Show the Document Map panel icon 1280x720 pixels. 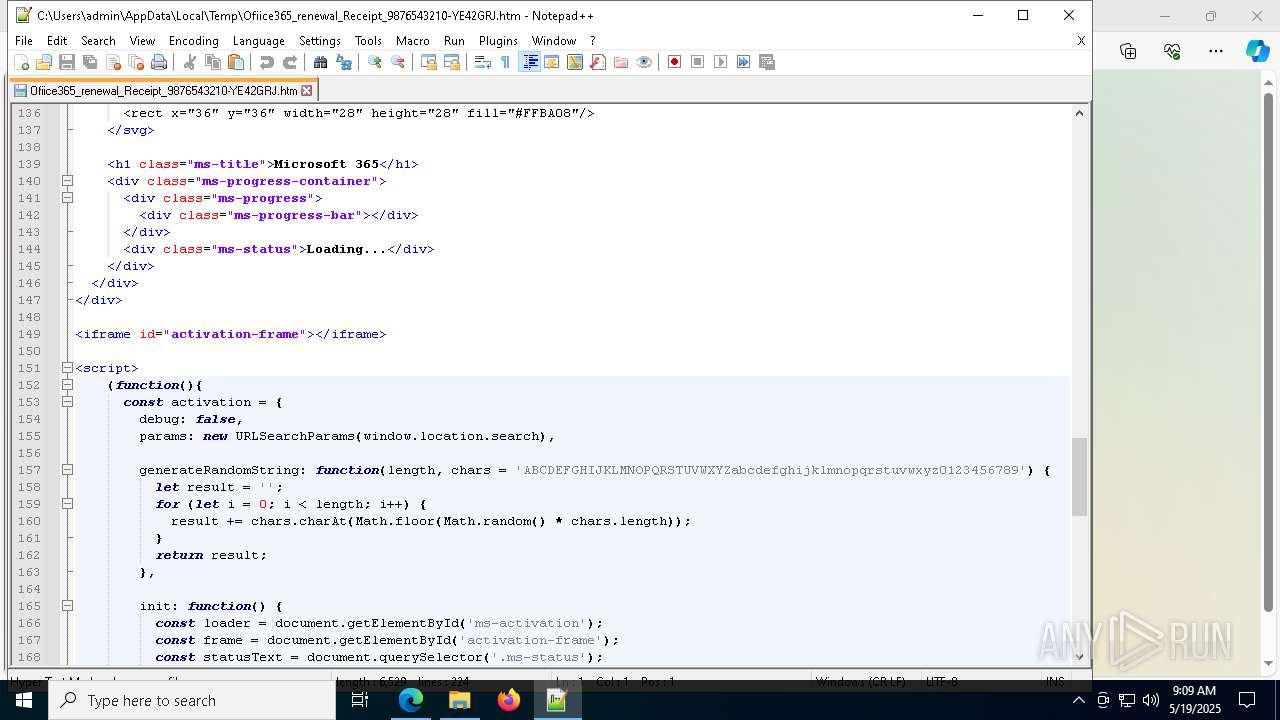click(x=575, y=62)
